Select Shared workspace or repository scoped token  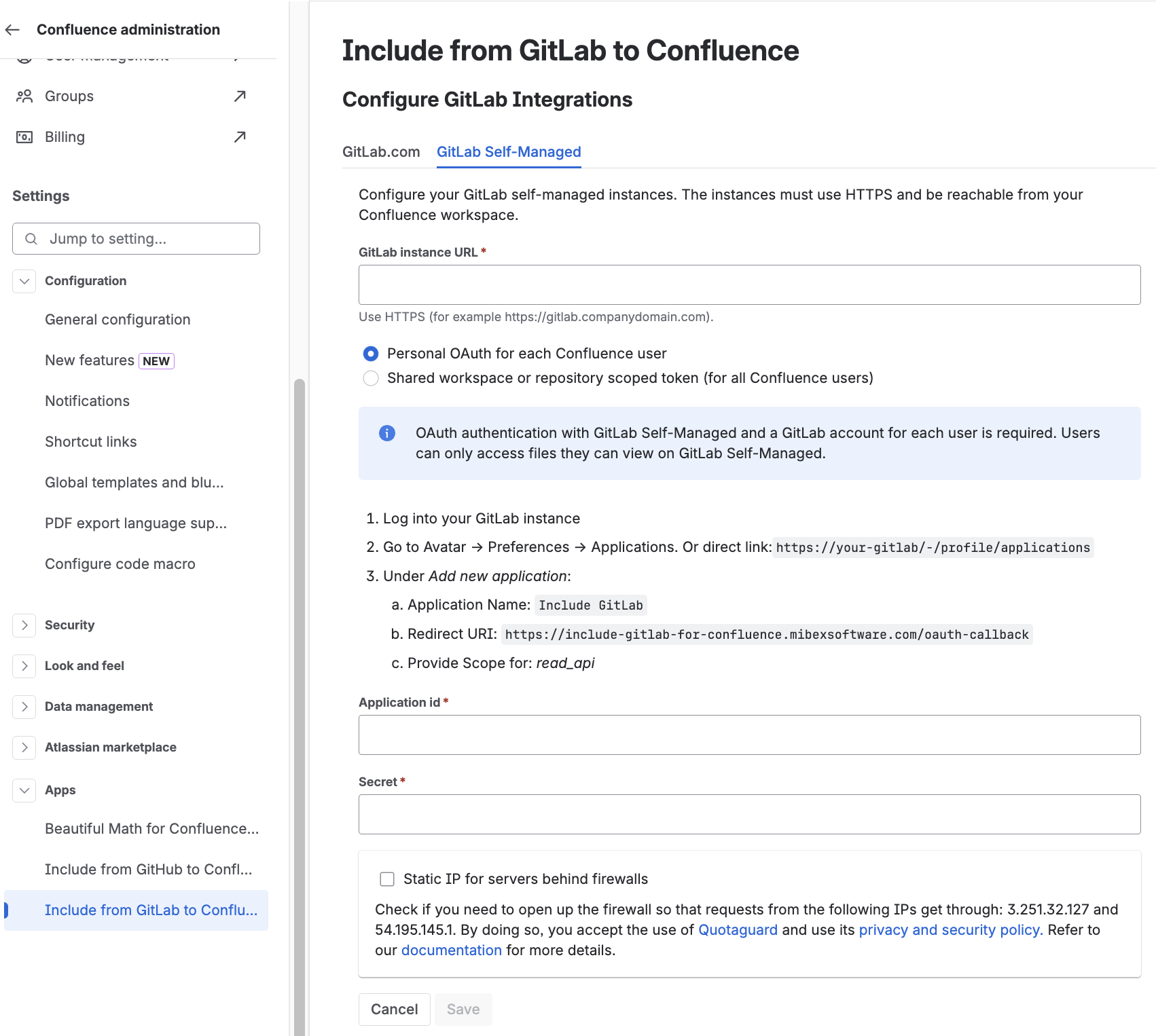370,377
